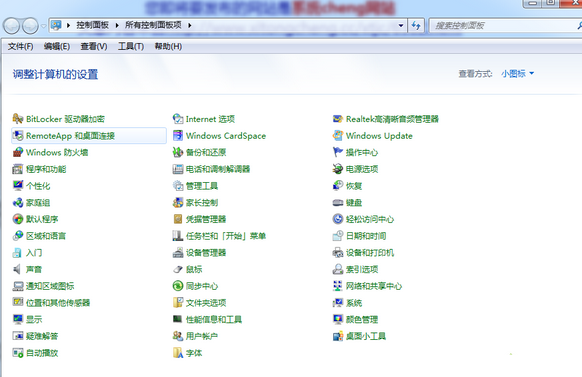Click the 家长控制 icon
The width and height of the screenshot is (582, 377).
(178, 202)
